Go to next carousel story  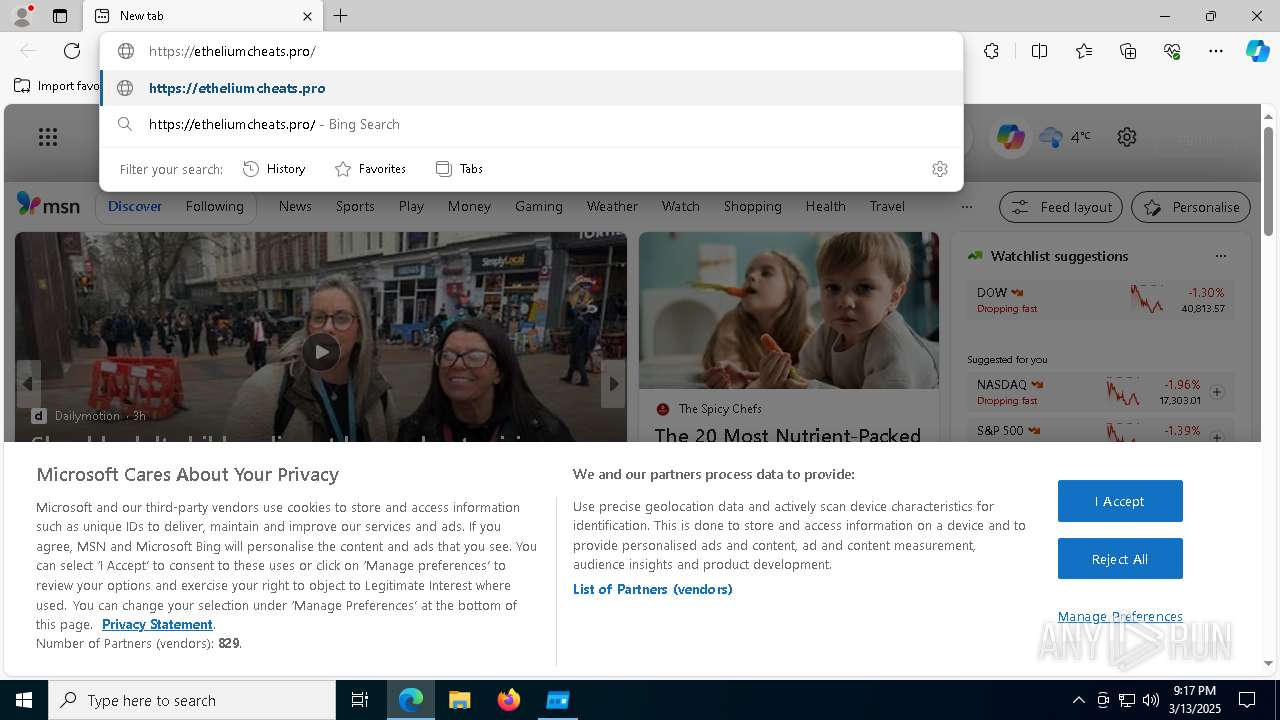613,384
